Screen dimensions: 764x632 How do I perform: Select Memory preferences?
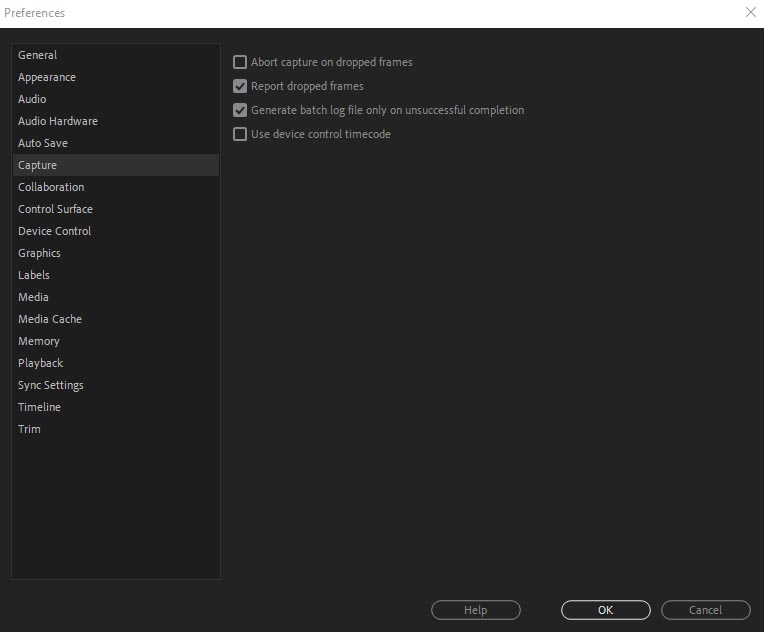click(116, 341)
